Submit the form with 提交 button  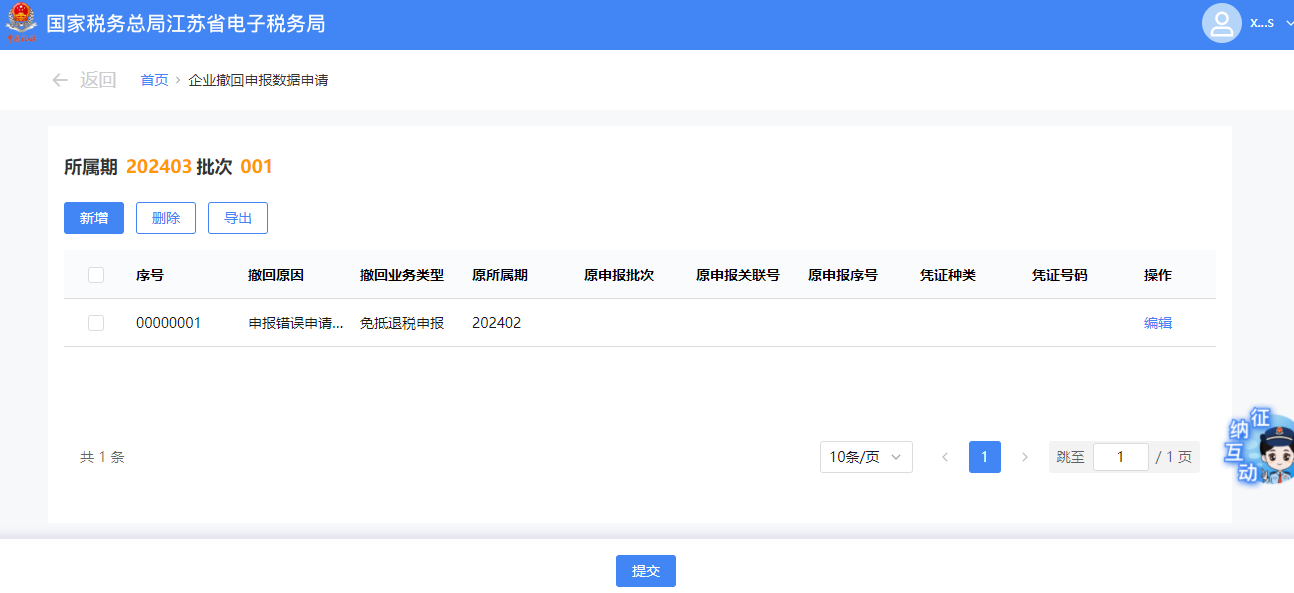(646, 571)
